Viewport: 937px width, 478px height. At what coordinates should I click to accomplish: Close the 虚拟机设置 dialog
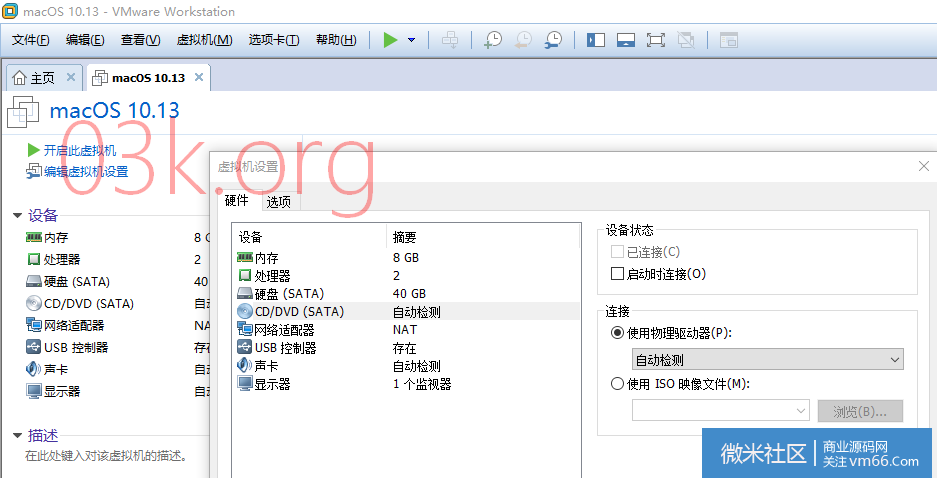point(923,166)
